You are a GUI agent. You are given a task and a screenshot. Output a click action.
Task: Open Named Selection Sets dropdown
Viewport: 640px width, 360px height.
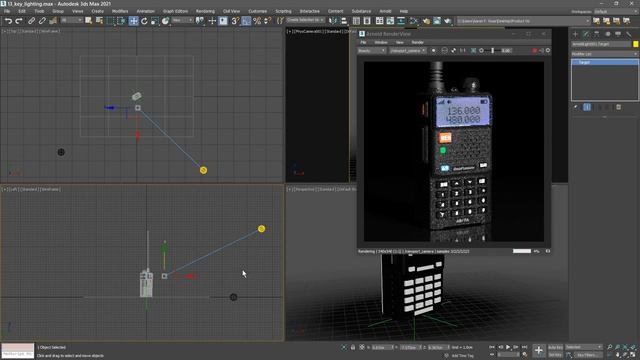coord(305,20)
